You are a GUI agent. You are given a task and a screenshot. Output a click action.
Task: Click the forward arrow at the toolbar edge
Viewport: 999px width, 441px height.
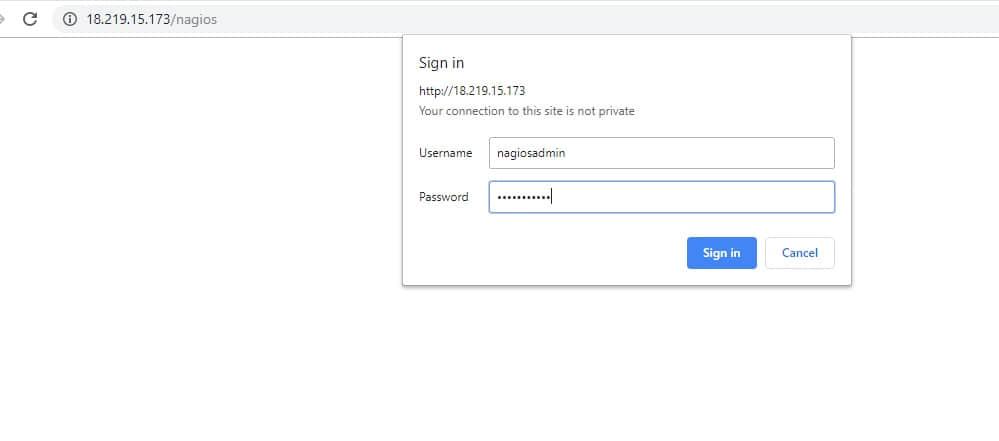4,19
